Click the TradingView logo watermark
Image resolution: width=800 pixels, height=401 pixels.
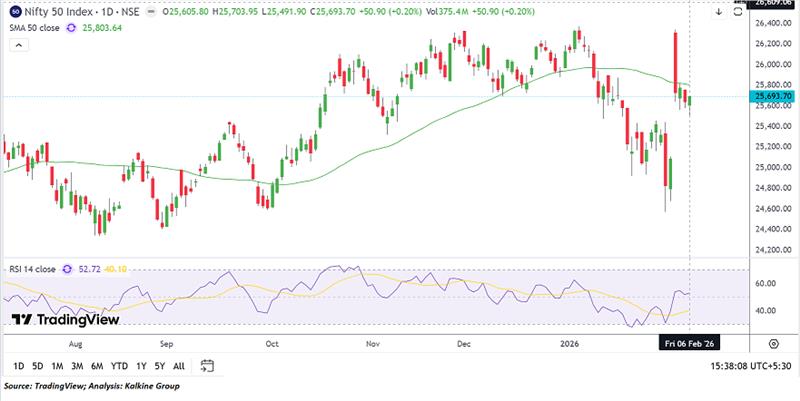[65, 320]
